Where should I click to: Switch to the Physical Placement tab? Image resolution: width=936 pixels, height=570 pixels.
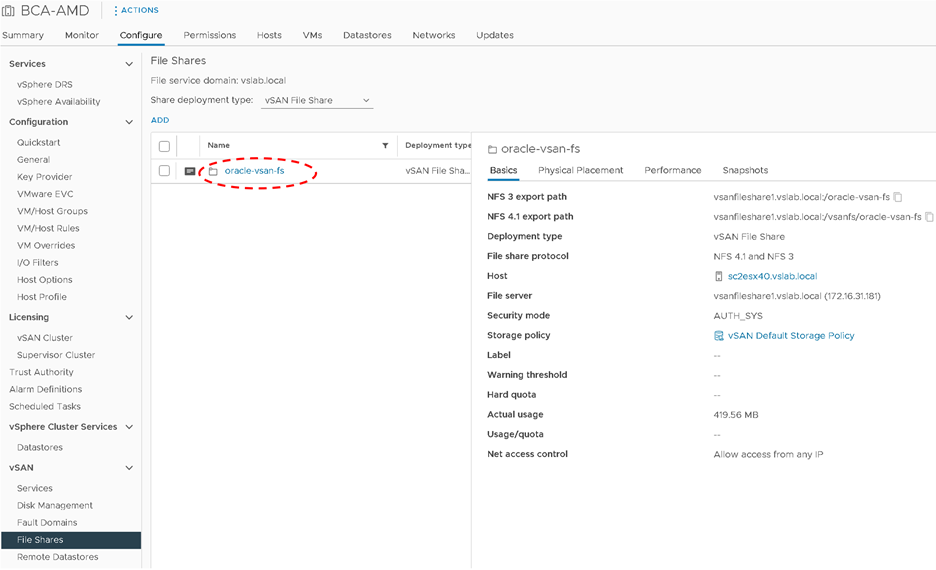click(580, 170)
